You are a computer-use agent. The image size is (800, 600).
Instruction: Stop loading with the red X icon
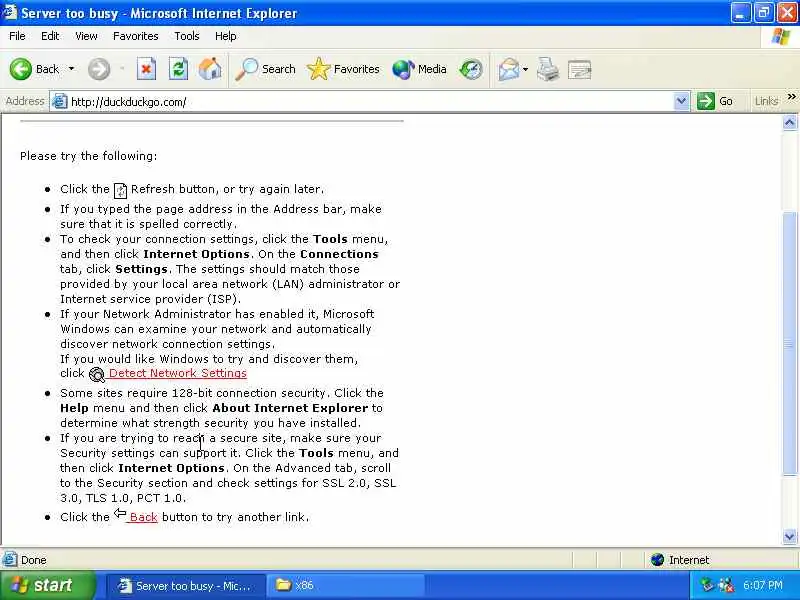click(x=146, y=69)
